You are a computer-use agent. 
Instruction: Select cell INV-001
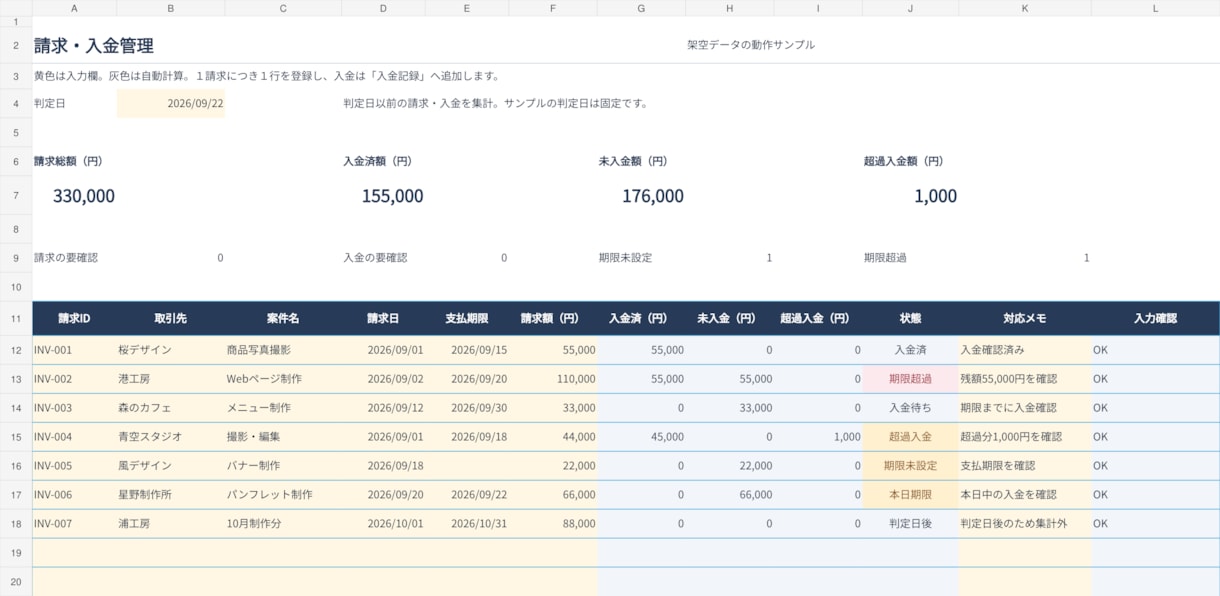[74, 350]
